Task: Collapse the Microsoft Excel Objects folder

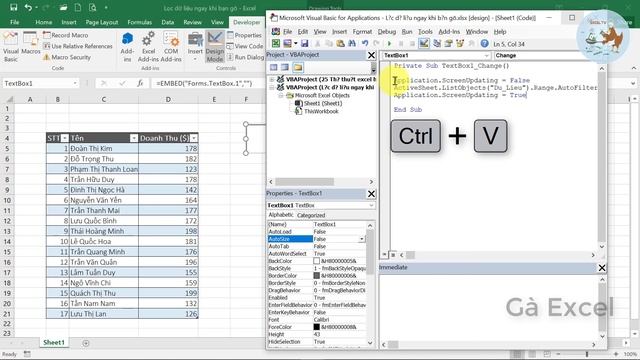Action: (x=281, y=96)
